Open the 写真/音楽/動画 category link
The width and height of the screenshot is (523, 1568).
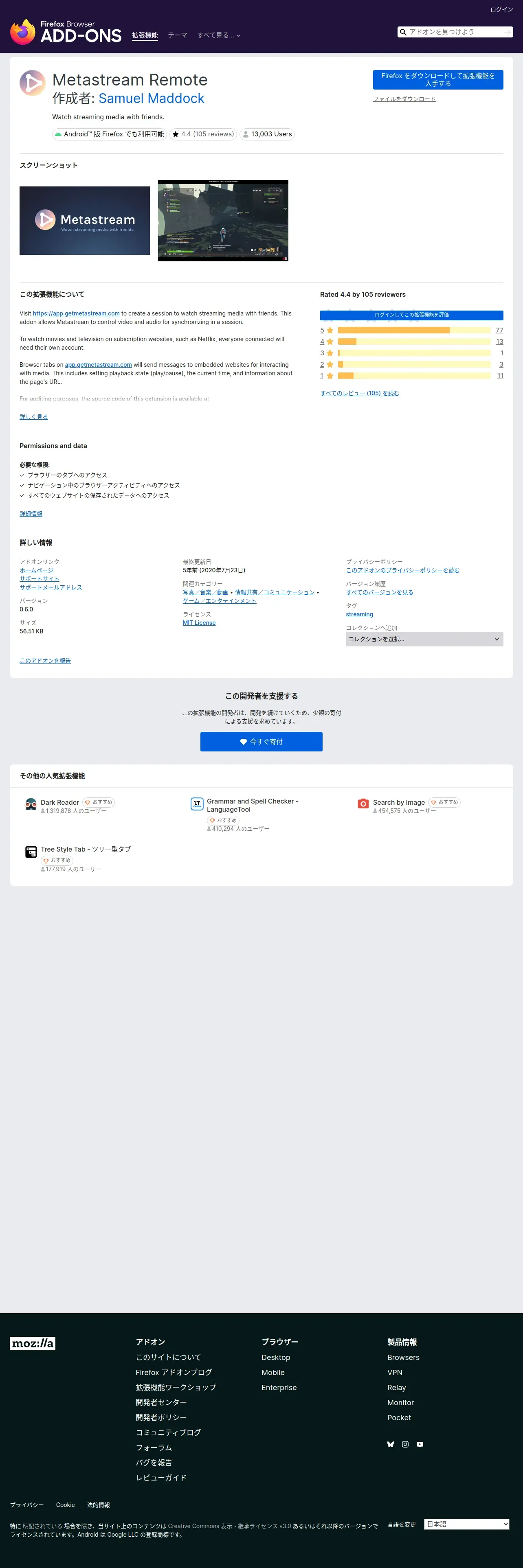click(205, 592)
